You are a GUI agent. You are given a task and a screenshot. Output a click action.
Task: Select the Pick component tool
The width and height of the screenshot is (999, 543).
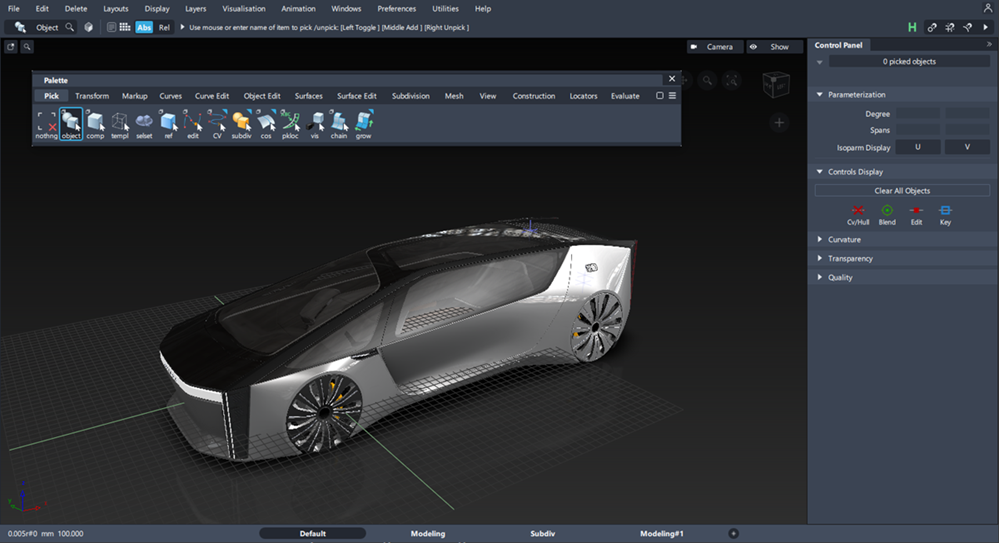coord(95,124)
